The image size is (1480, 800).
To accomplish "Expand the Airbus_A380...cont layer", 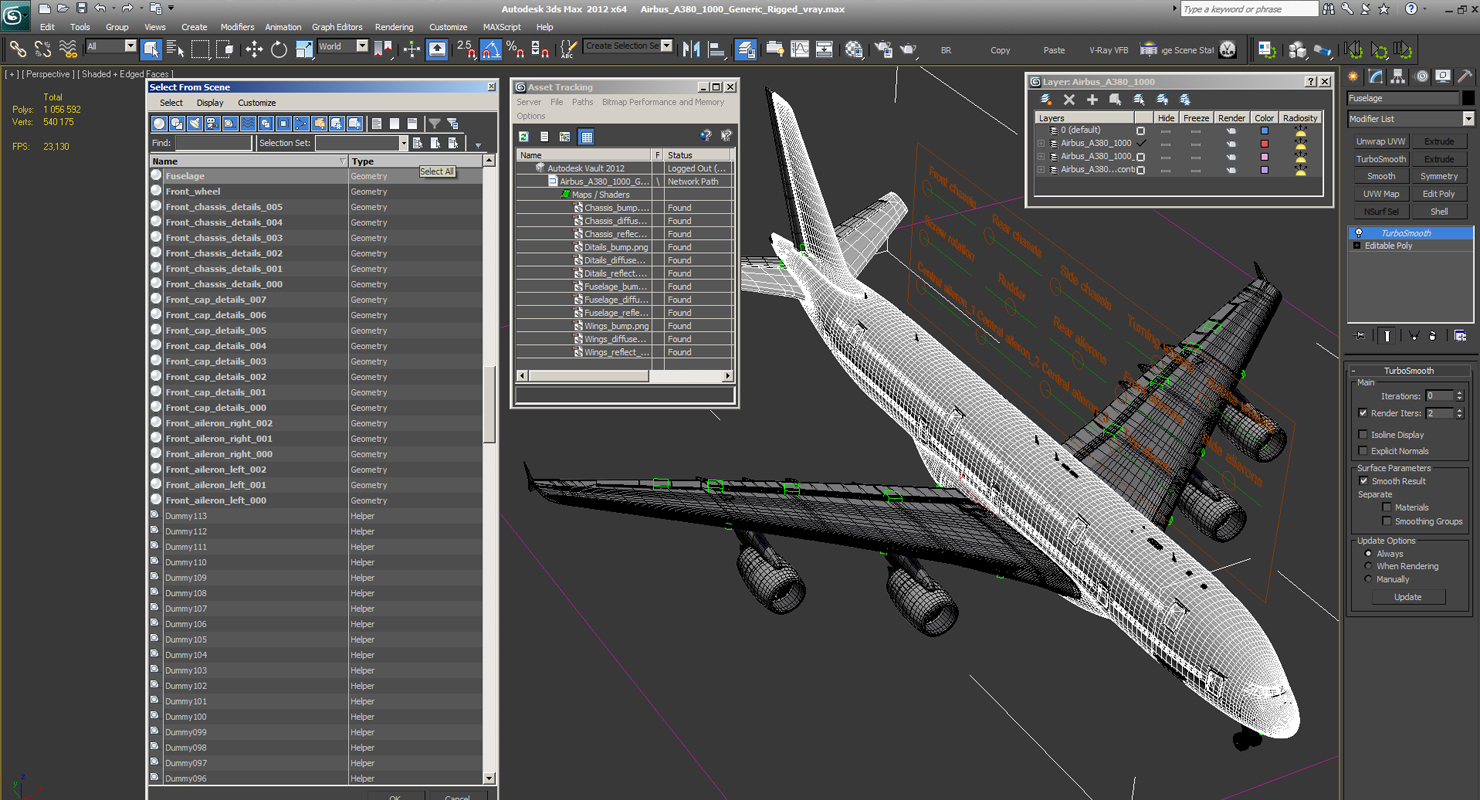I will point(1041,170).
